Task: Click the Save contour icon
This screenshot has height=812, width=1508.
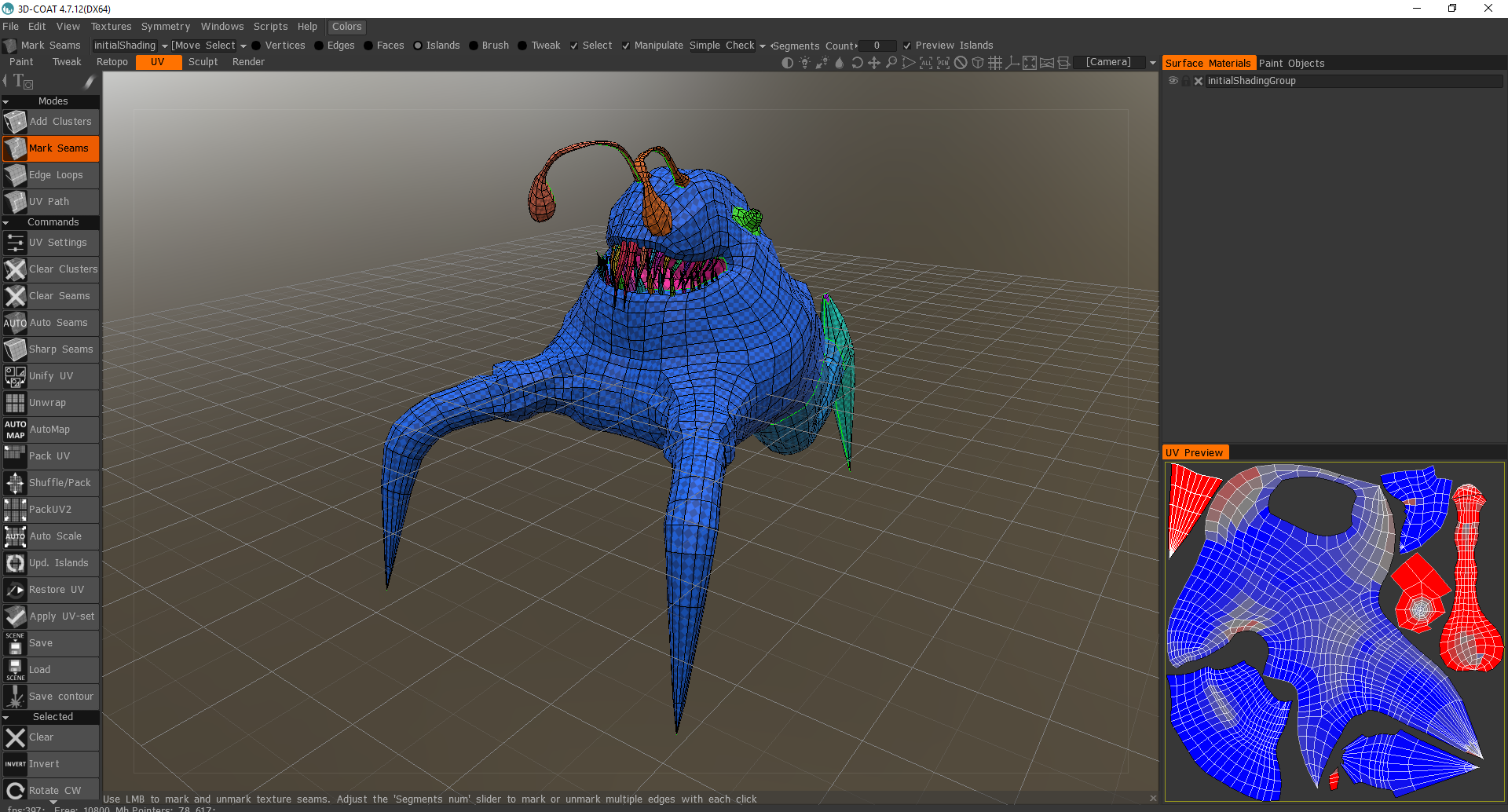Action: [15, 697]
